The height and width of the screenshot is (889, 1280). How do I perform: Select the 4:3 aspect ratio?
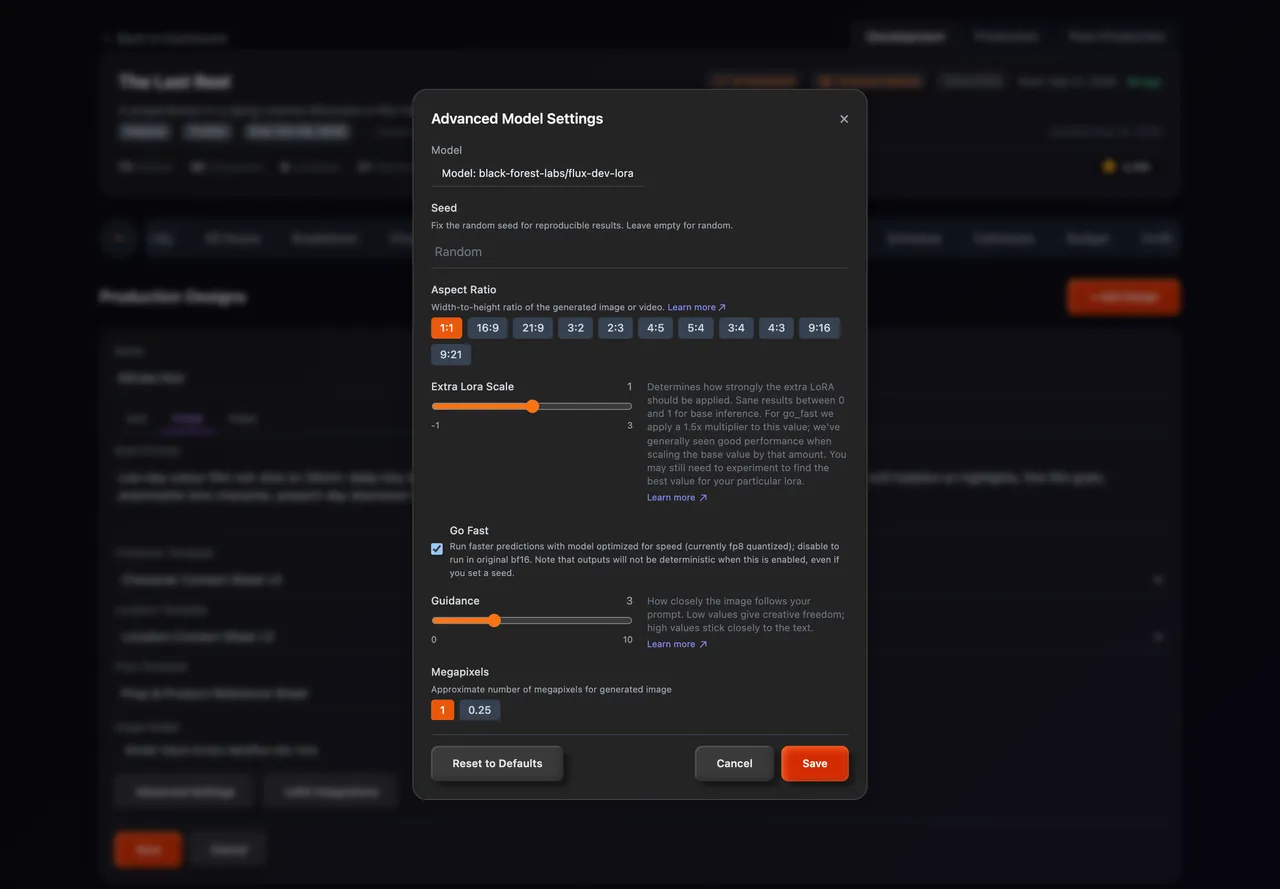pos(776,328)
